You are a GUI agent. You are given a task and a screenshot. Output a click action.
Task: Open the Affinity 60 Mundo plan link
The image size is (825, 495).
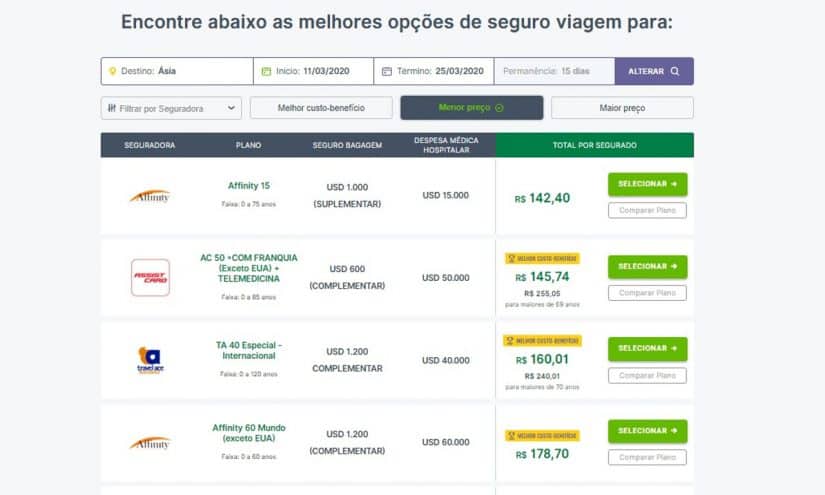(249, 433)
